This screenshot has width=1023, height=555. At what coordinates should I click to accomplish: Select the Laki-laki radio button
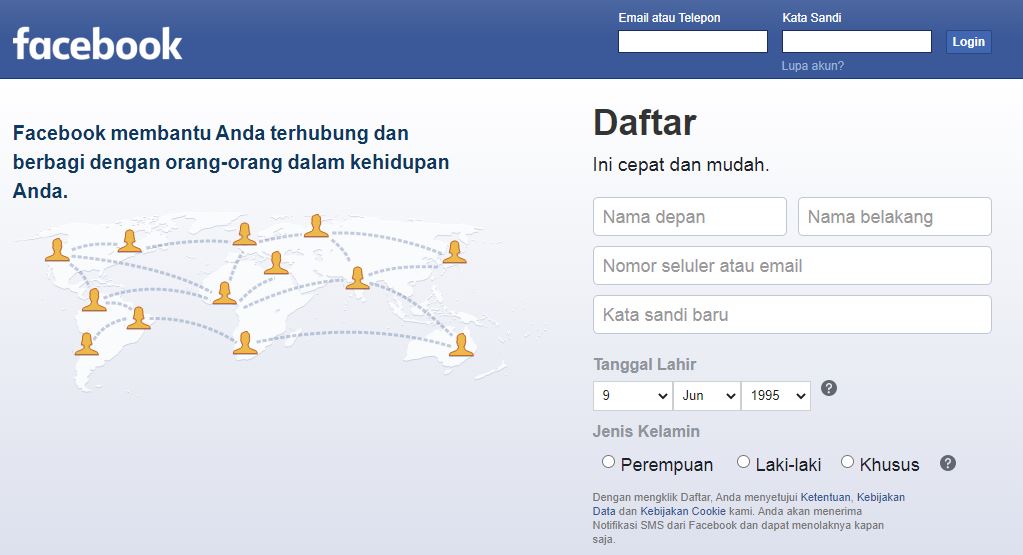tap(743, 462)
